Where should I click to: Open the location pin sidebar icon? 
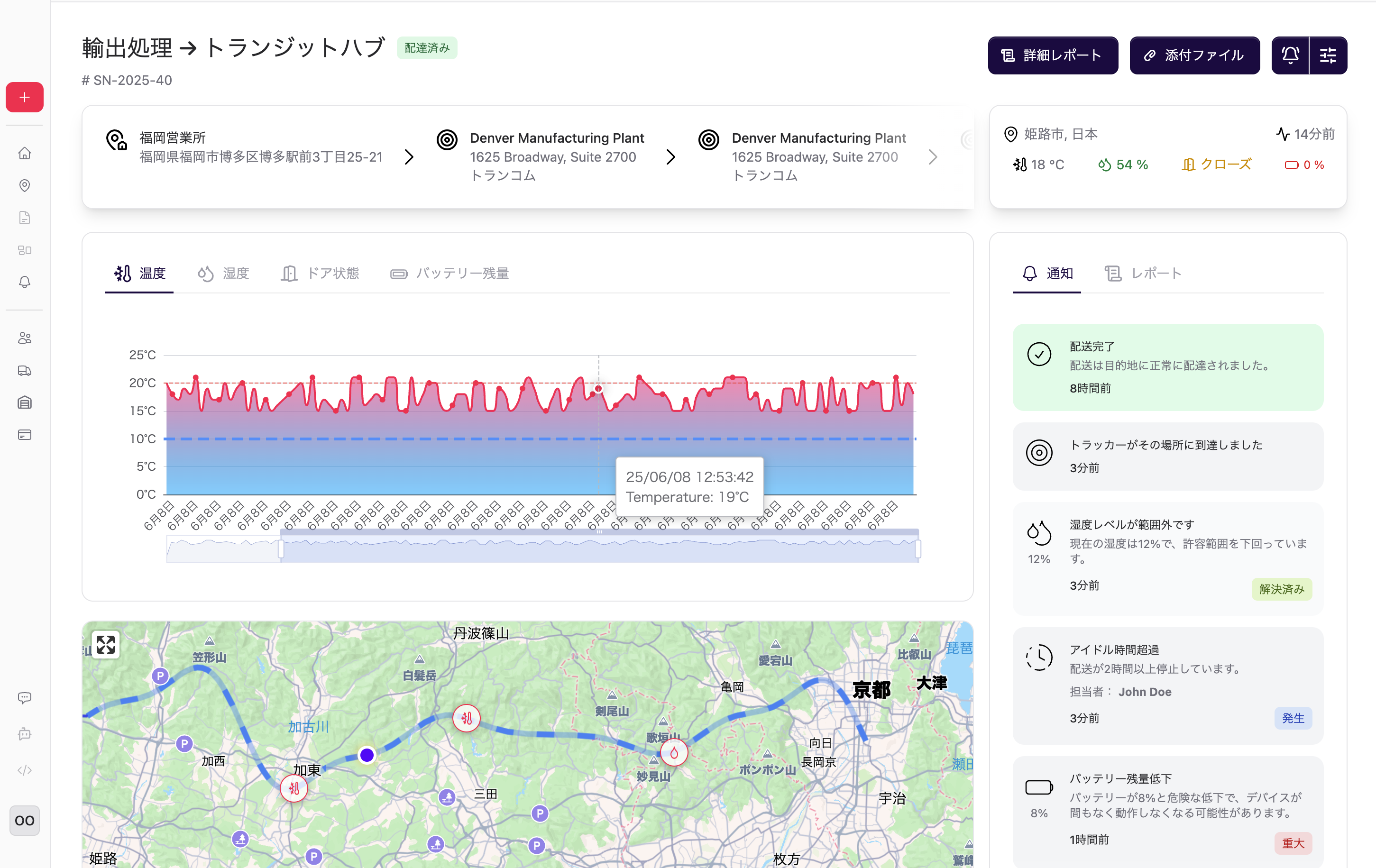[x=25, y=185]
